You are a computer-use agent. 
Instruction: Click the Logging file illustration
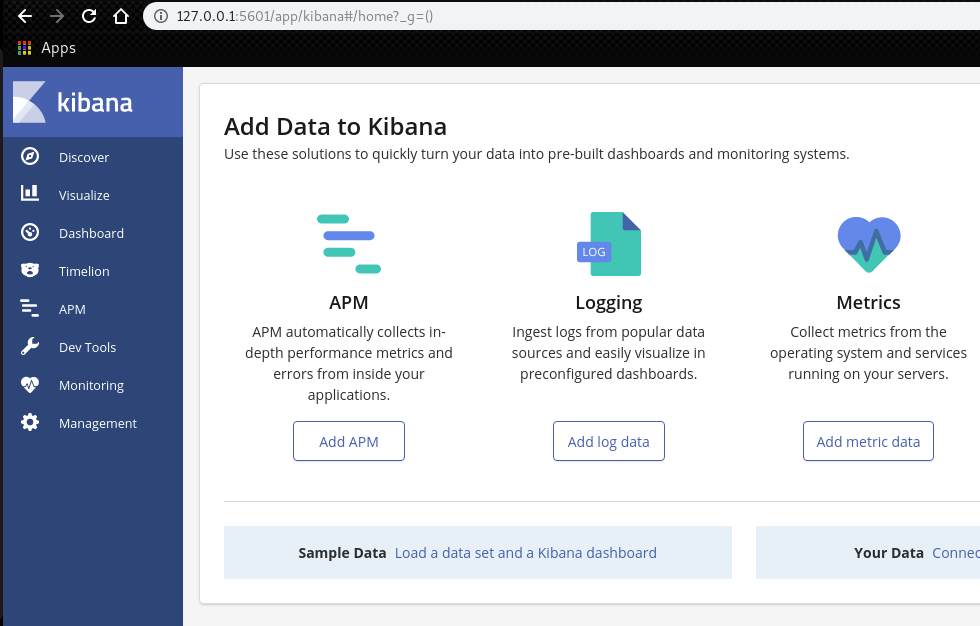click(609, 244)
